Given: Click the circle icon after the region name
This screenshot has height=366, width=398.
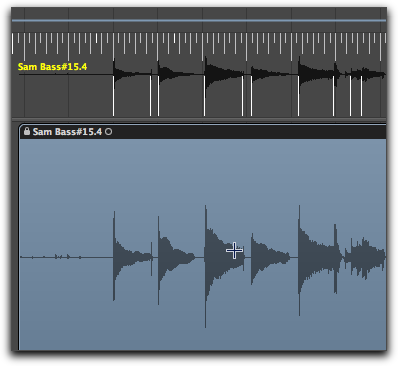Looking at the screenshot, I should point(108,132).
